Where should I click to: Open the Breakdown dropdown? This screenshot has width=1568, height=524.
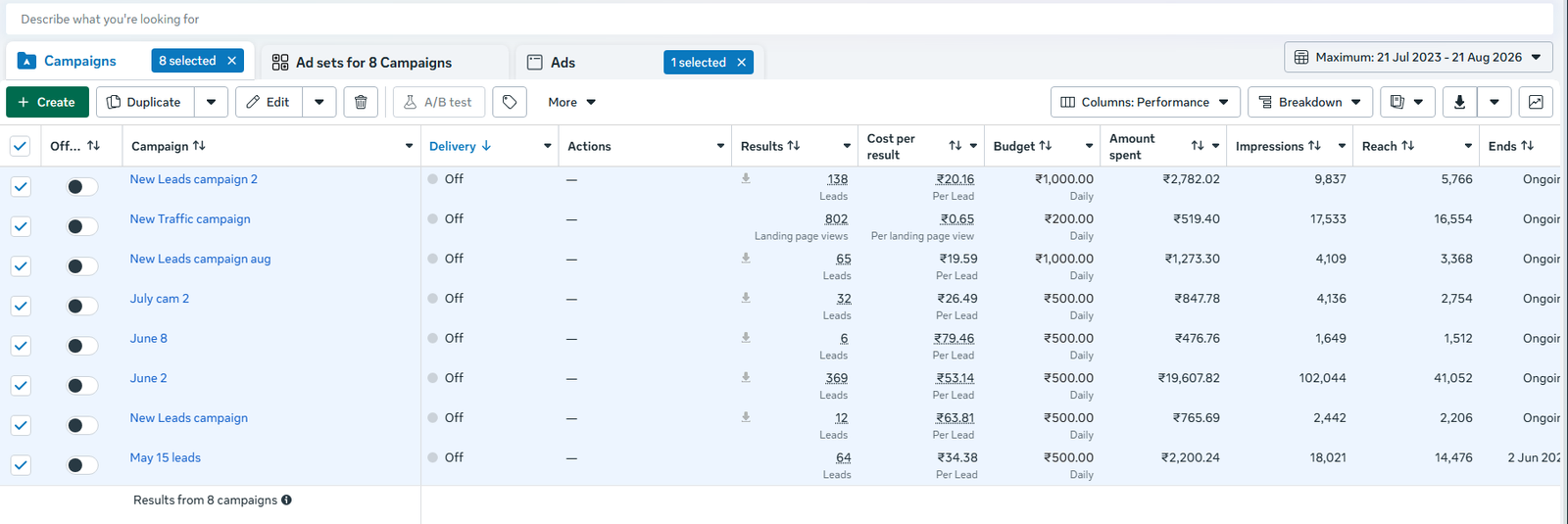[x=1310, y=102]
